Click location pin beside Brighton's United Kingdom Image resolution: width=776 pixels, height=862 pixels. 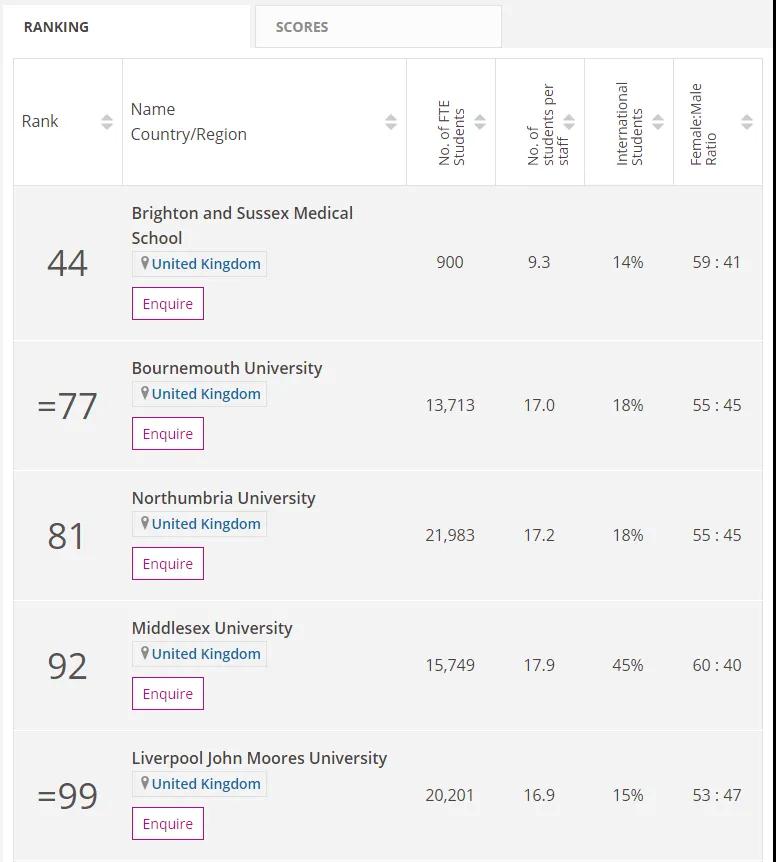145,263
